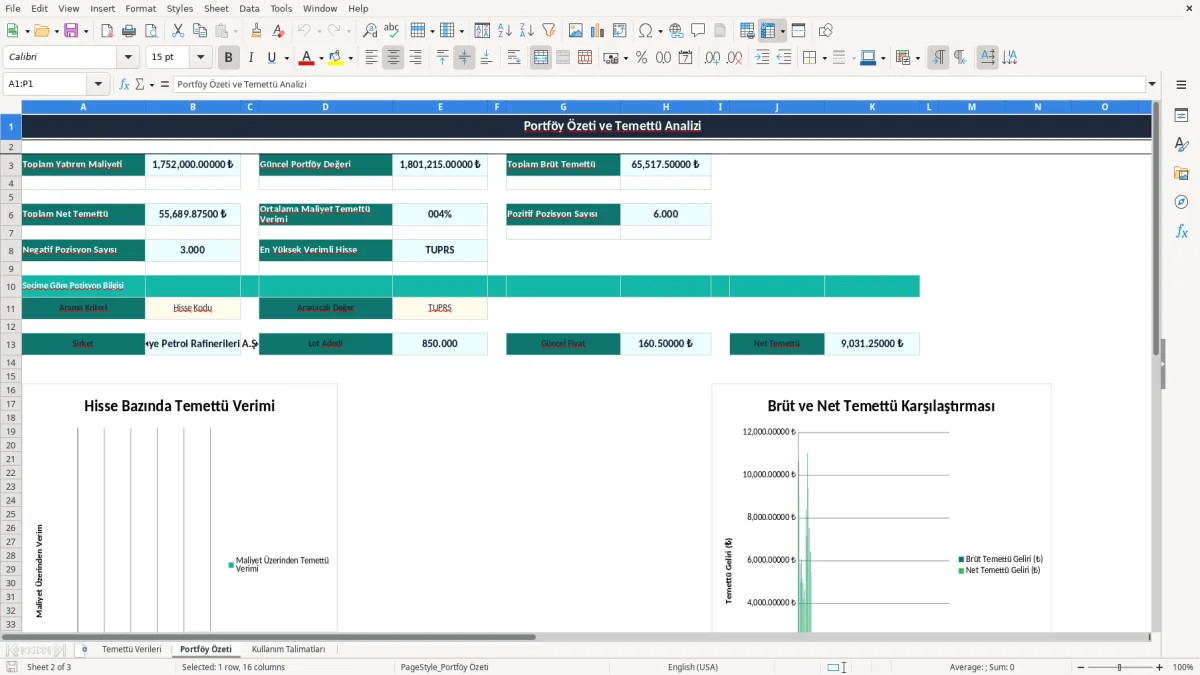Click the zoom out minus button
The height and width of the screenshot is (675, 1200).
tap(1079, 667)
